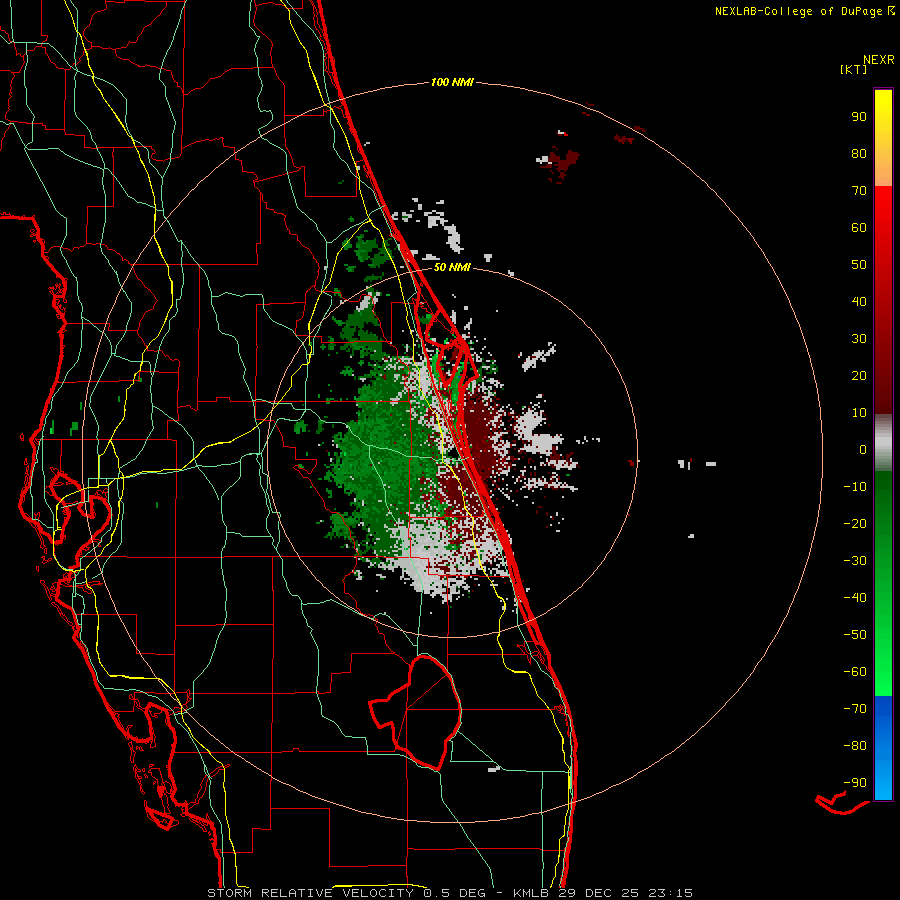The image size is (900, 900).
Task: Pick the gray zero-velocity segment of colorbar
Action: point(883,443)
